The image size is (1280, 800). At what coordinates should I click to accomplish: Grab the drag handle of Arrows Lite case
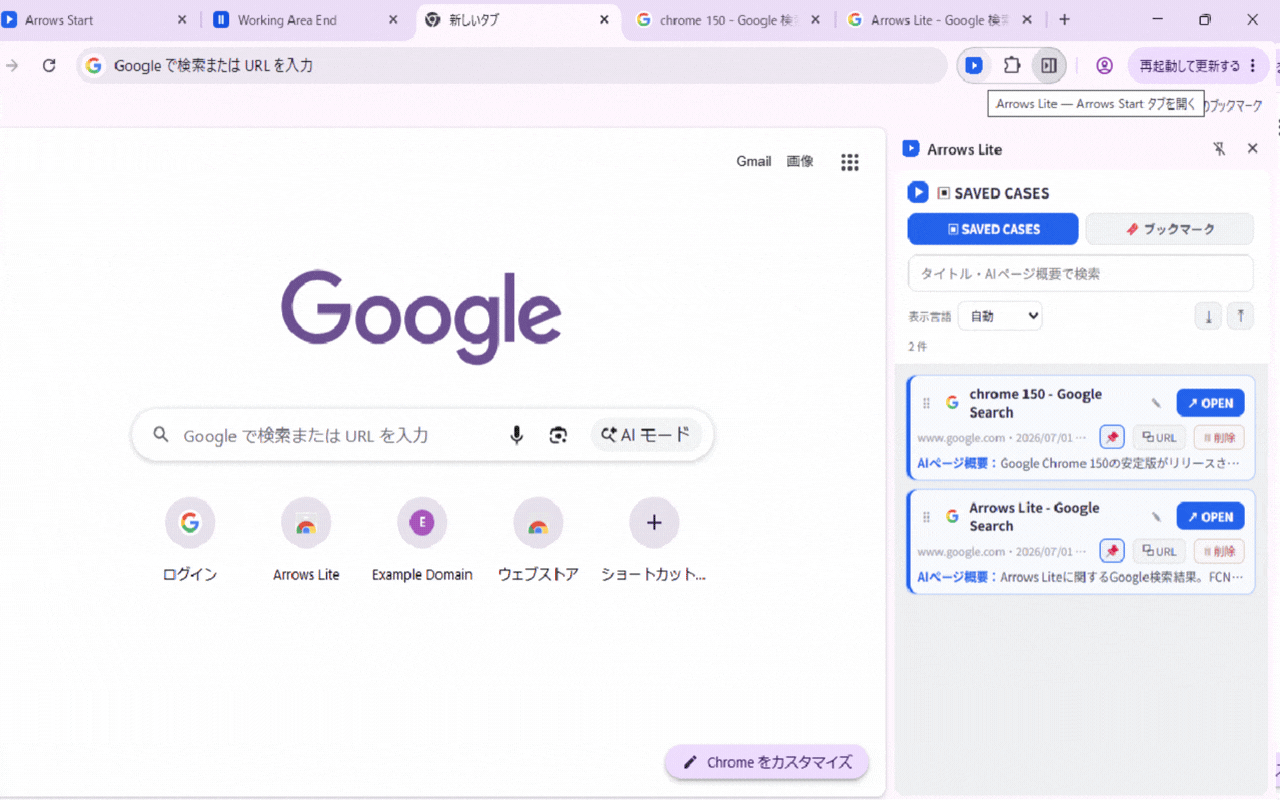click(x=926, y=517)
